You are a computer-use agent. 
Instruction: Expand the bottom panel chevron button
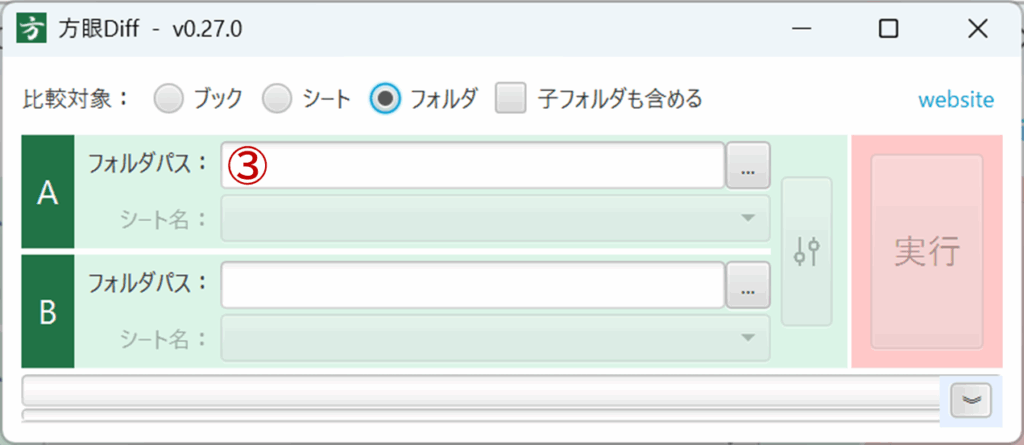click(x=971, y=400)
